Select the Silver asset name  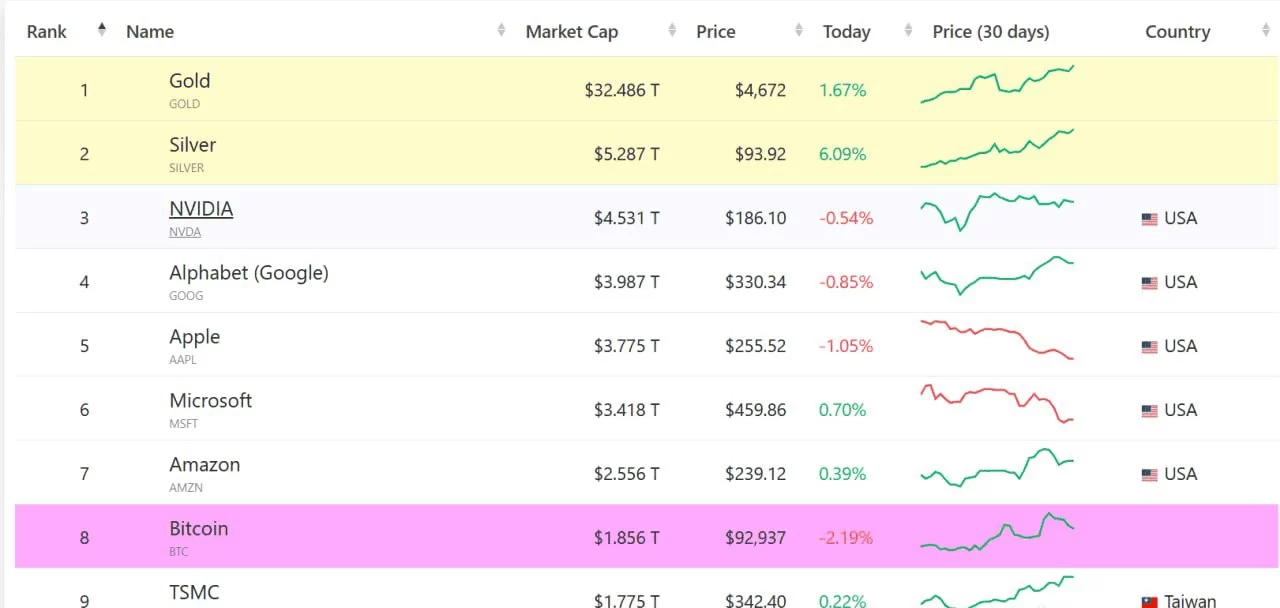click(192, 145)
